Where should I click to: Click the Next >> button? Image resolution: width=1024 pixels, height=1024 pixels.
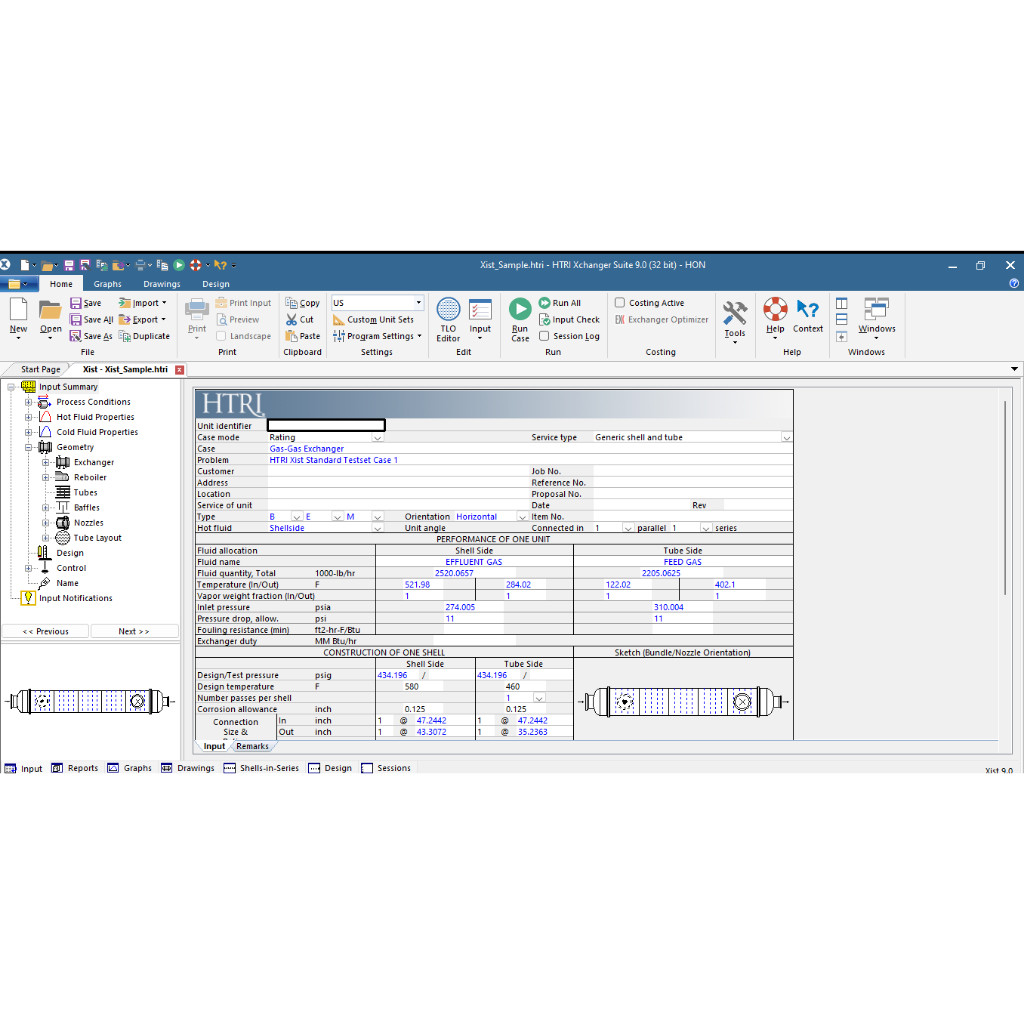pyautogui.click(x=134, y=631)
